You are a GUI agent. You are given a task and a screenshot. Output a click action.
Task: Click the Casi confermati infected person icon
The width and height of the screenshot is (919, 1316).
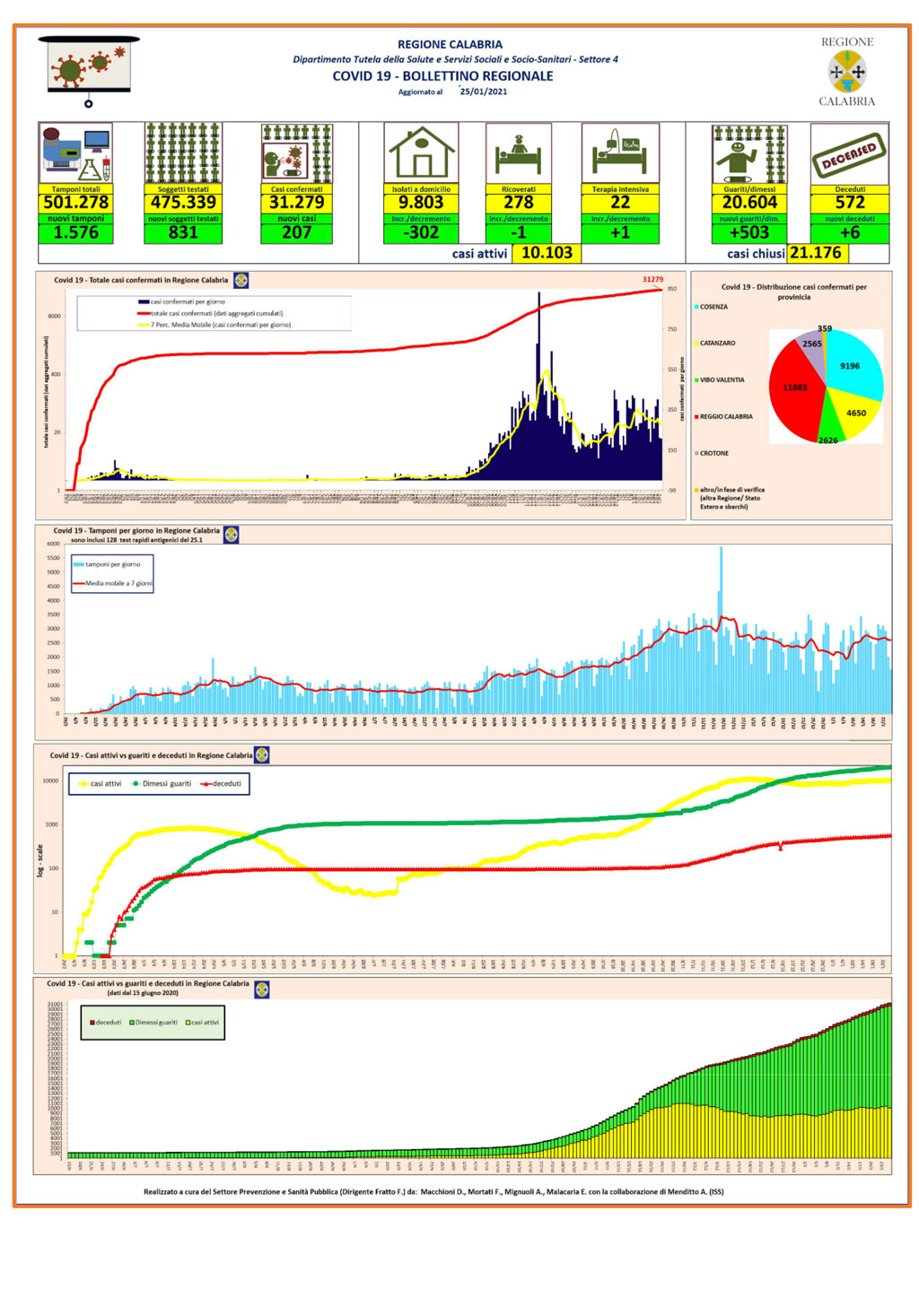tap(297, 153)
